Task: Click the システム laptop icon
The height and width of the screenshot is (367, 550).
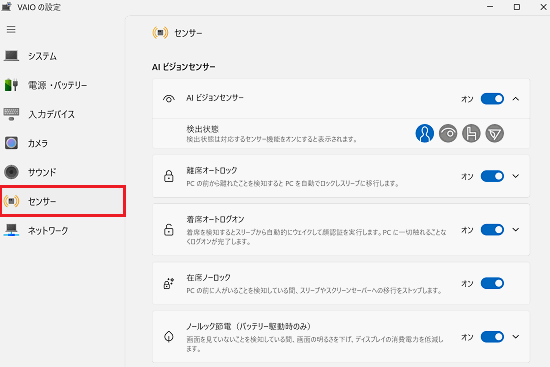Action: [11, 56]
